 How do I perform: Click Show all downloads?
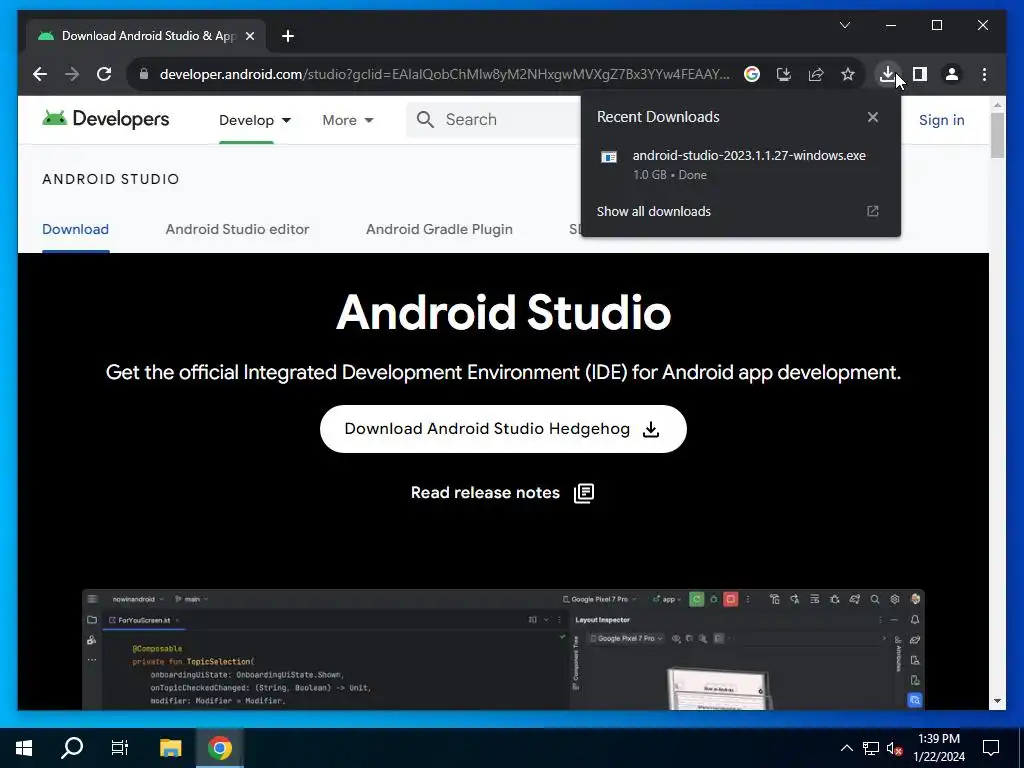[x=654, y=212]
